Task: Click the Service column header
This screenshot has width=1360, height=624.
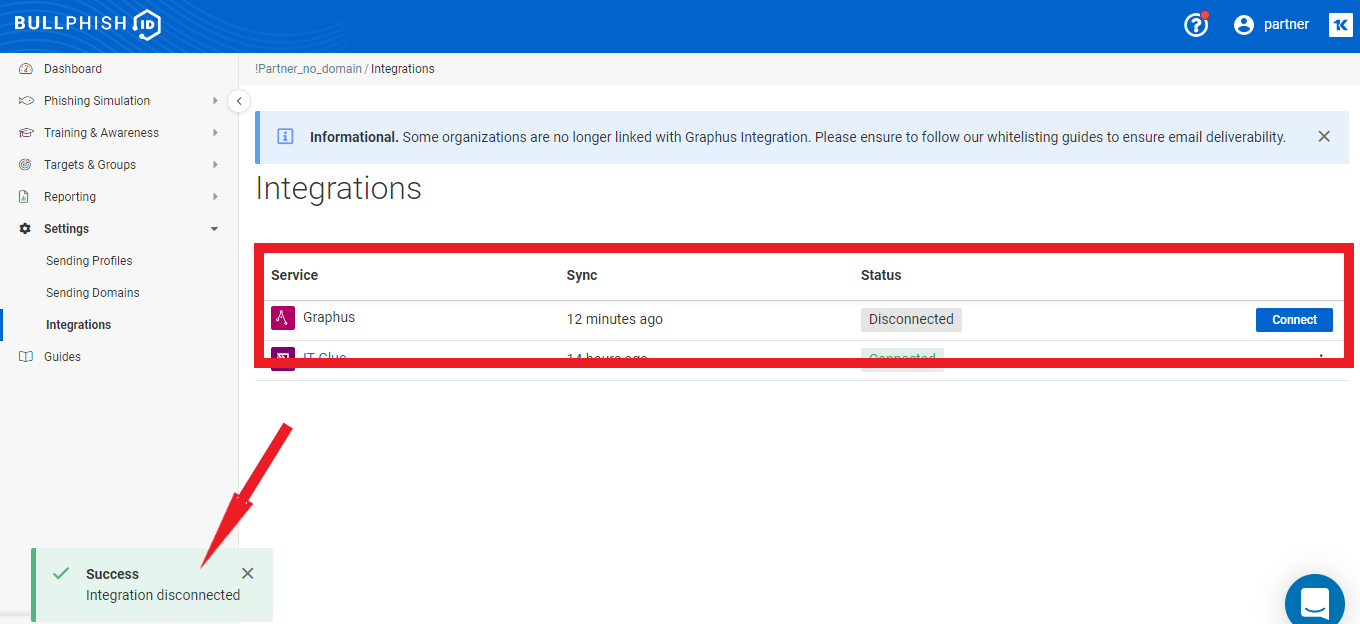Action: click(294, 275)
